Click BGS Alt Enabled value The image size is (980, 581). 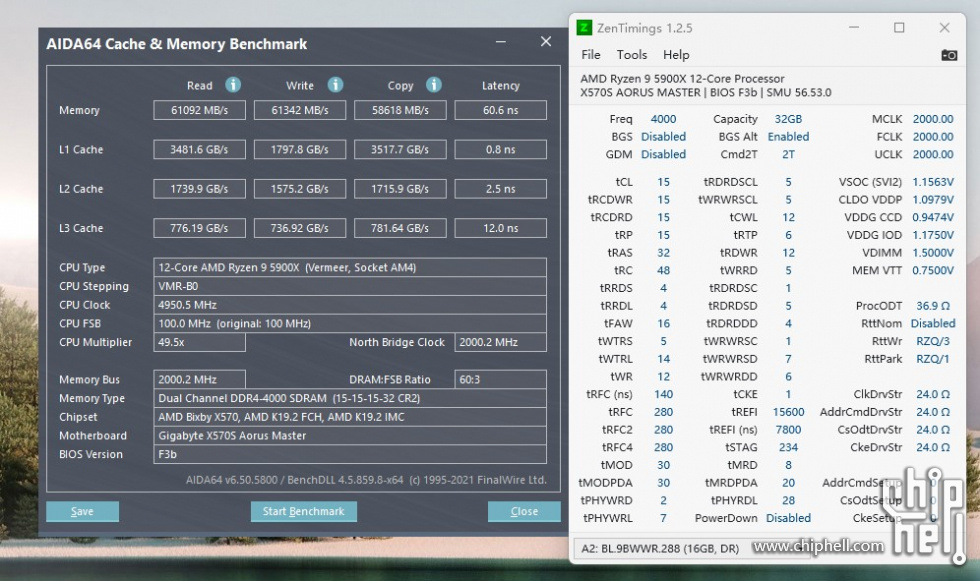[x=788, y=136]
